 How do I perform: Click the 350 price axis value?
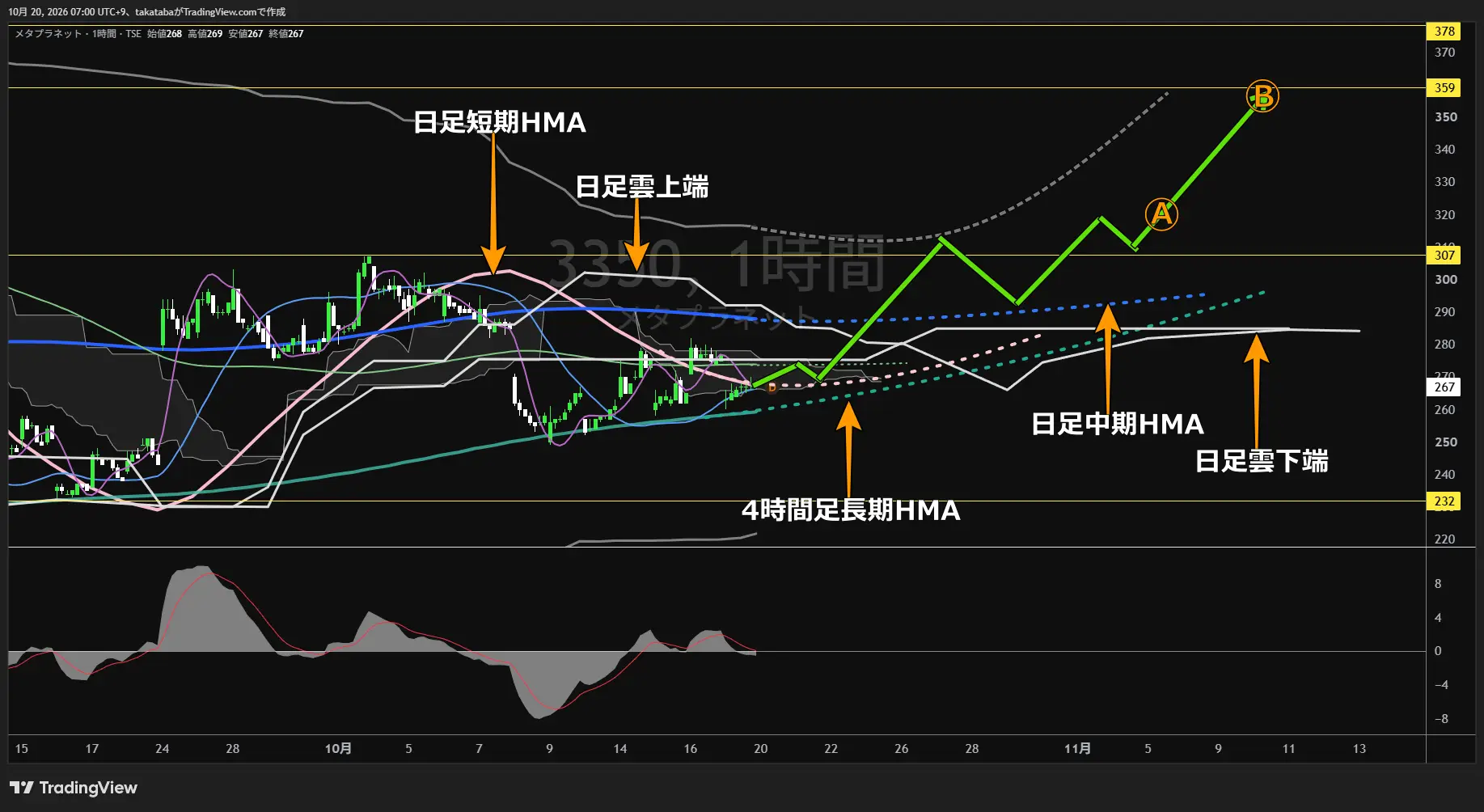1445,117
